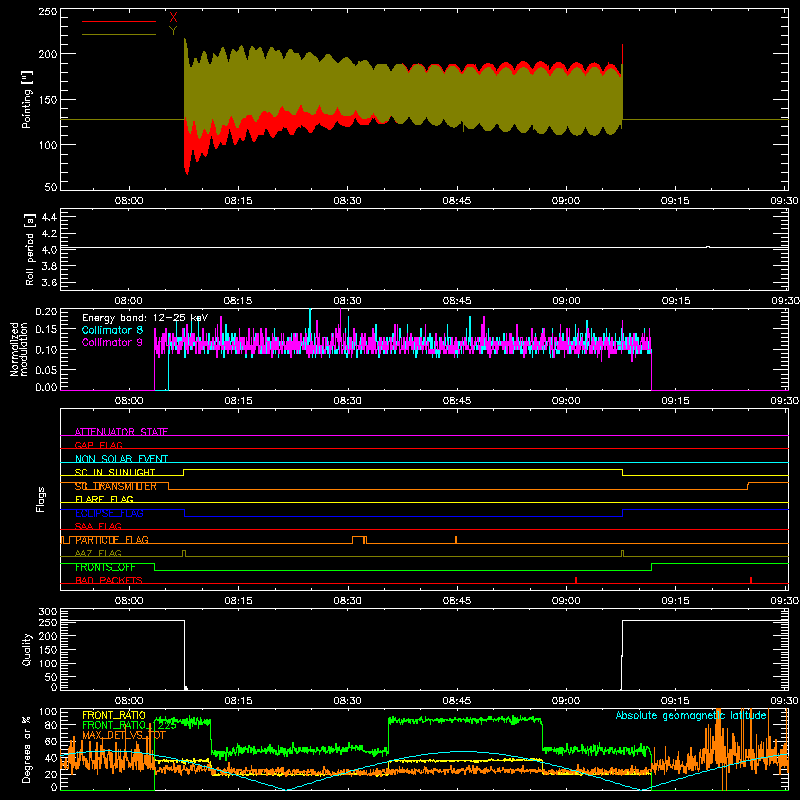Screen dimensions: 800x800
Task: Click the 'Roll period [s]' axis title
Action: coord(29,249)
